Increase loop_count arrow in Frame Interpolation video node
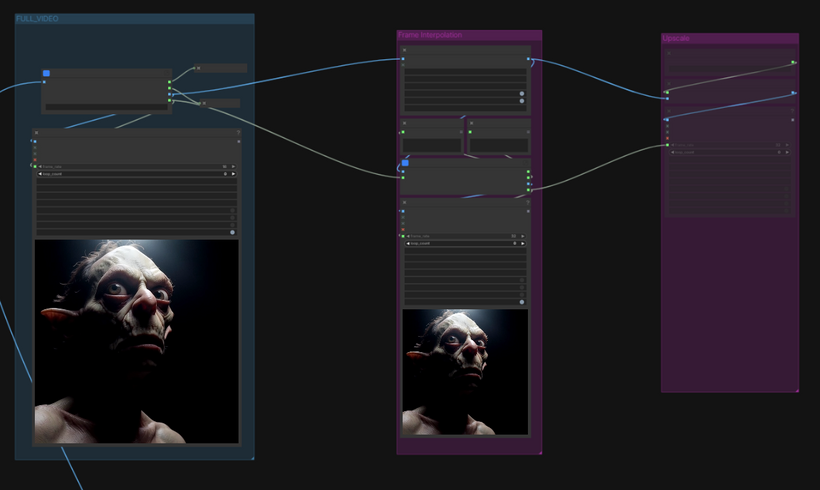 pyautogui.click(x=522, y=243)
